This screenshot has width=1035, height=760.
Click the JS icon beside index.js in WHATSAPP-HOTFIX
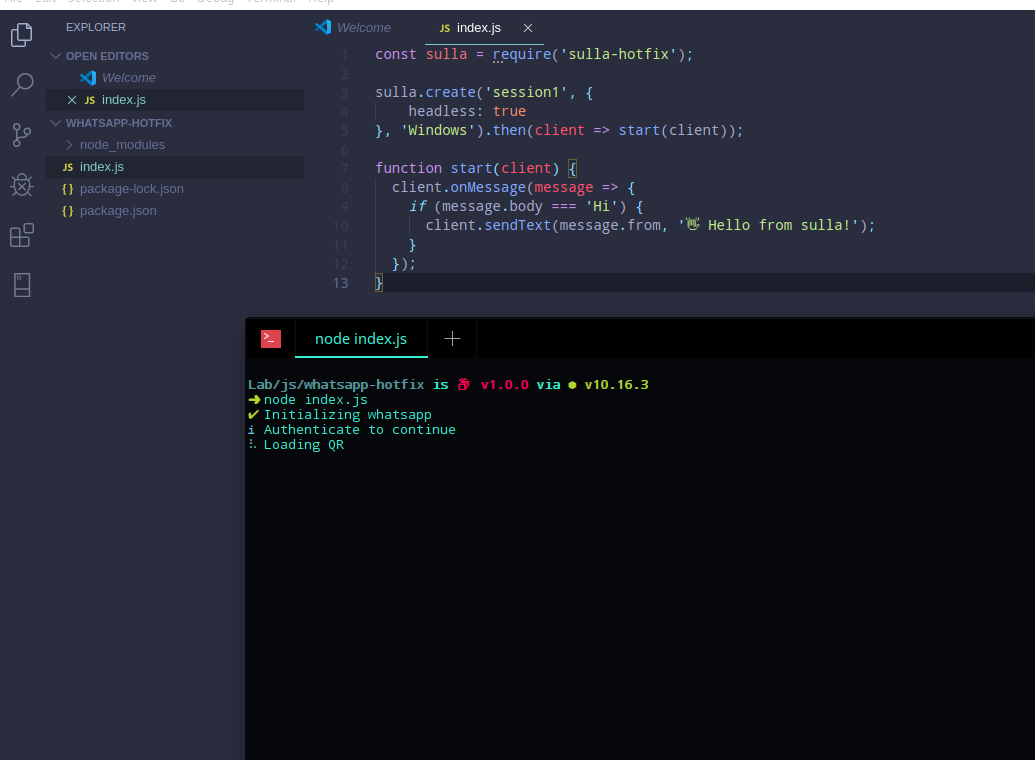pyautogui.click(x=67, y=167)
